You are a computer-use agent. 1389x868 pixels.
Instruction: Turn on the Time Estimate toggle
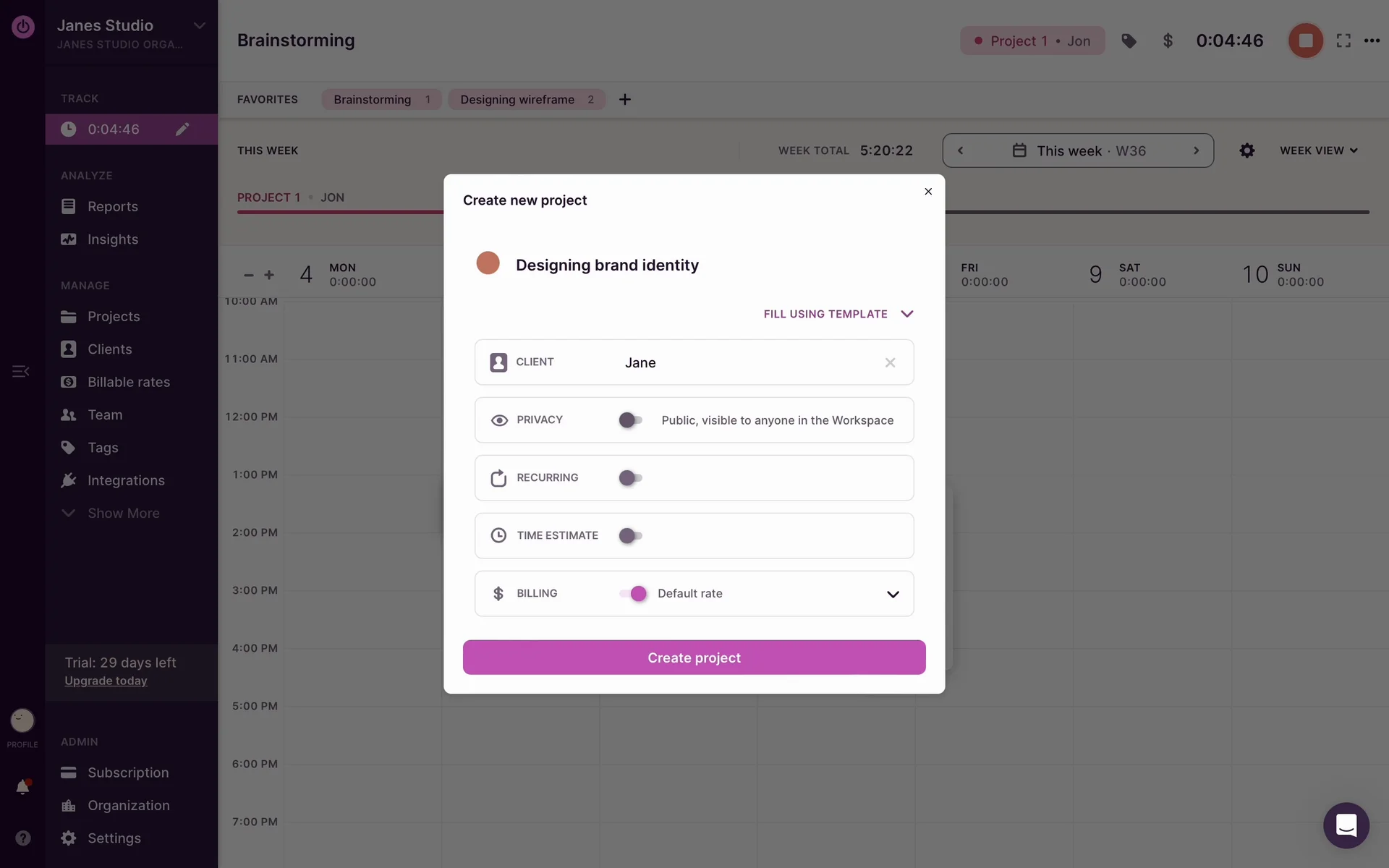tap(630, 536)
